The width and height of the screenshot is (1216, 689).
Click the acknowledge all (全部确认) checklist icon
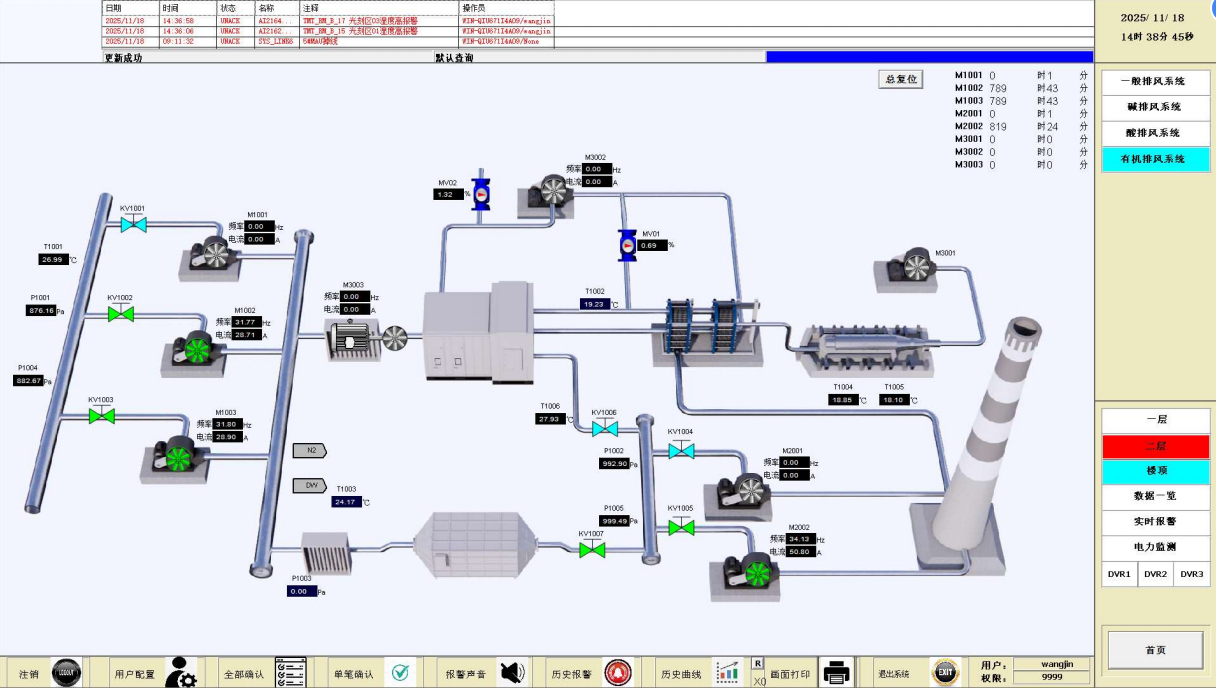coord(290,673)
